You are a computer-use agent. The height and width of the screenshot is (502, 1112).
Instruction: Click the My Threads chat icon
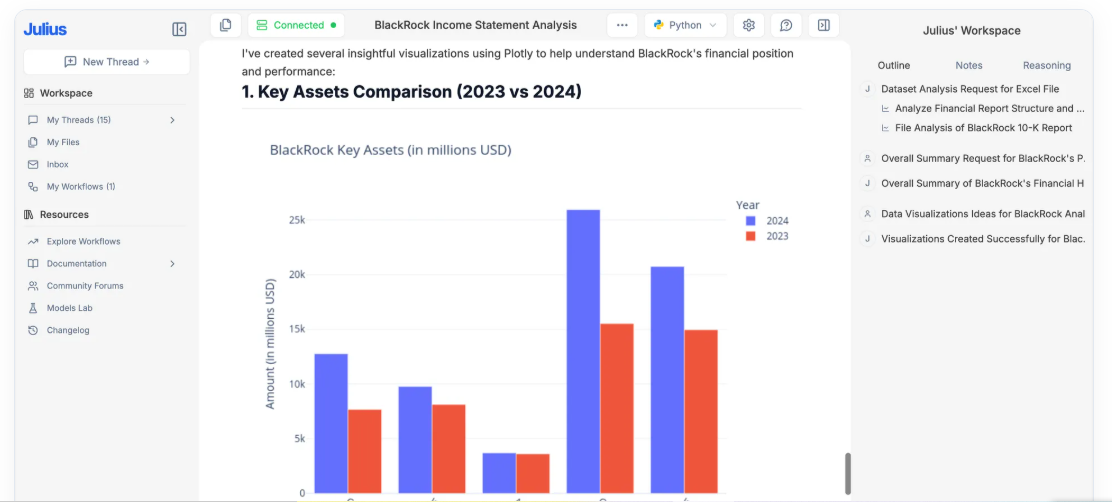click(x=33, y=120)
